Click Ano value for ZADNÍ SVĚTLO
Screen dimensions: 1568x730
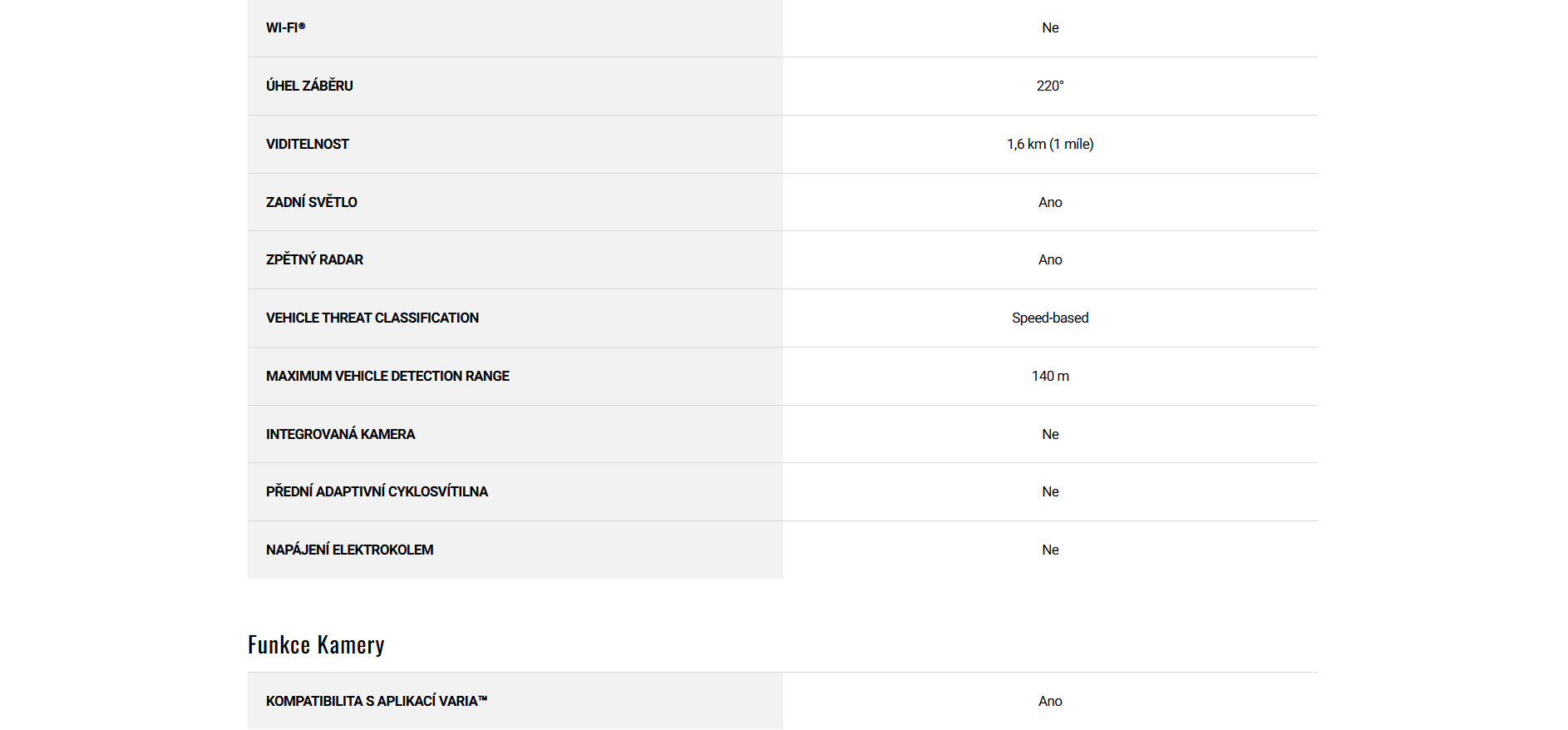point(1050,202)
